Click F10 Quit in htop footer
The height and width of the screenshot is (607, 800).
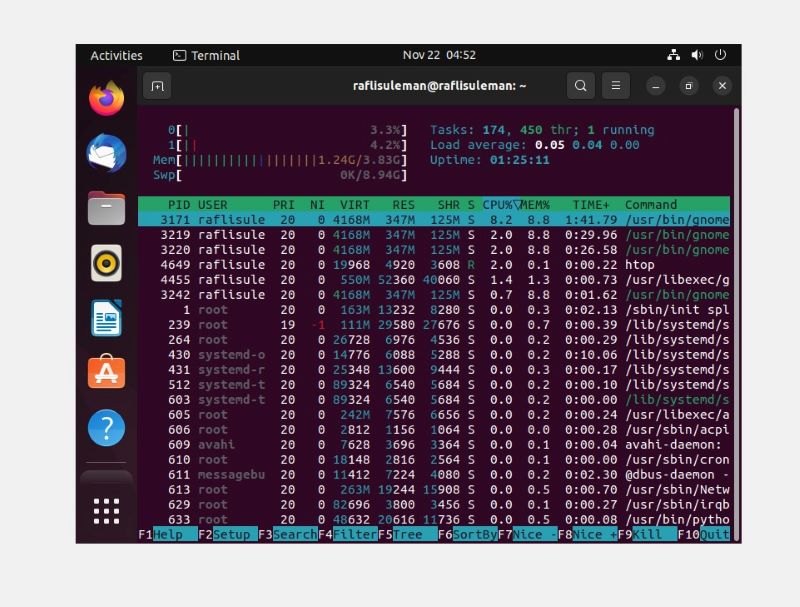[704, 535]
